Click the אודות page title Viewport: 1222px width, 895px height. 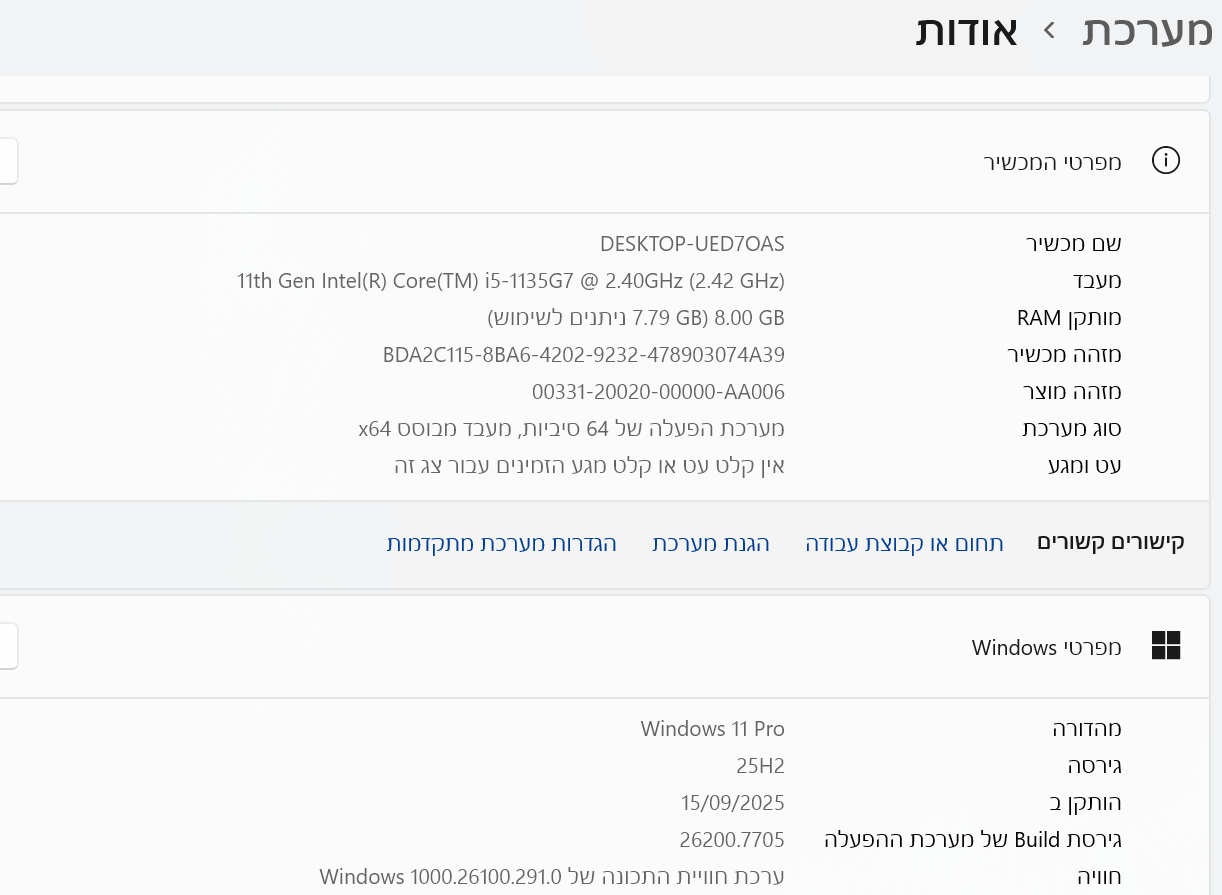[x=966, y=31]
